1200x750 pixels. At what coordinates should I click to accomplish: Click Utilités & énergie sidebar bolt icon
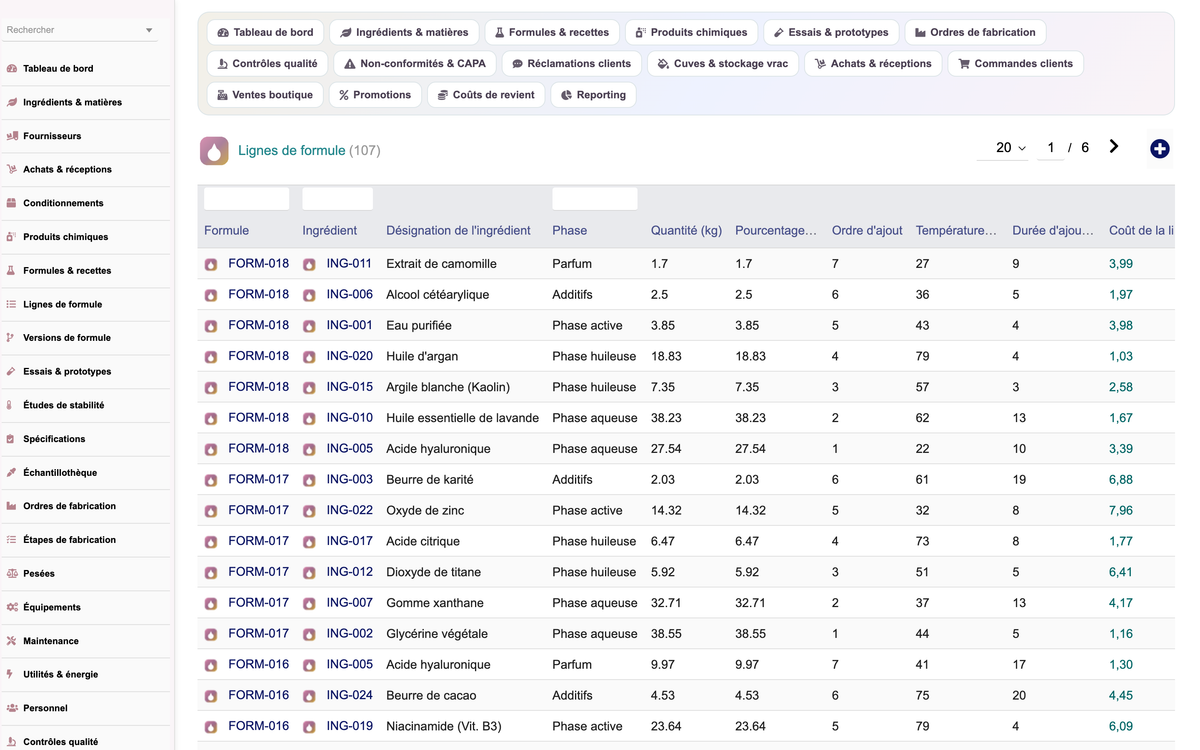tap(12, 675)
